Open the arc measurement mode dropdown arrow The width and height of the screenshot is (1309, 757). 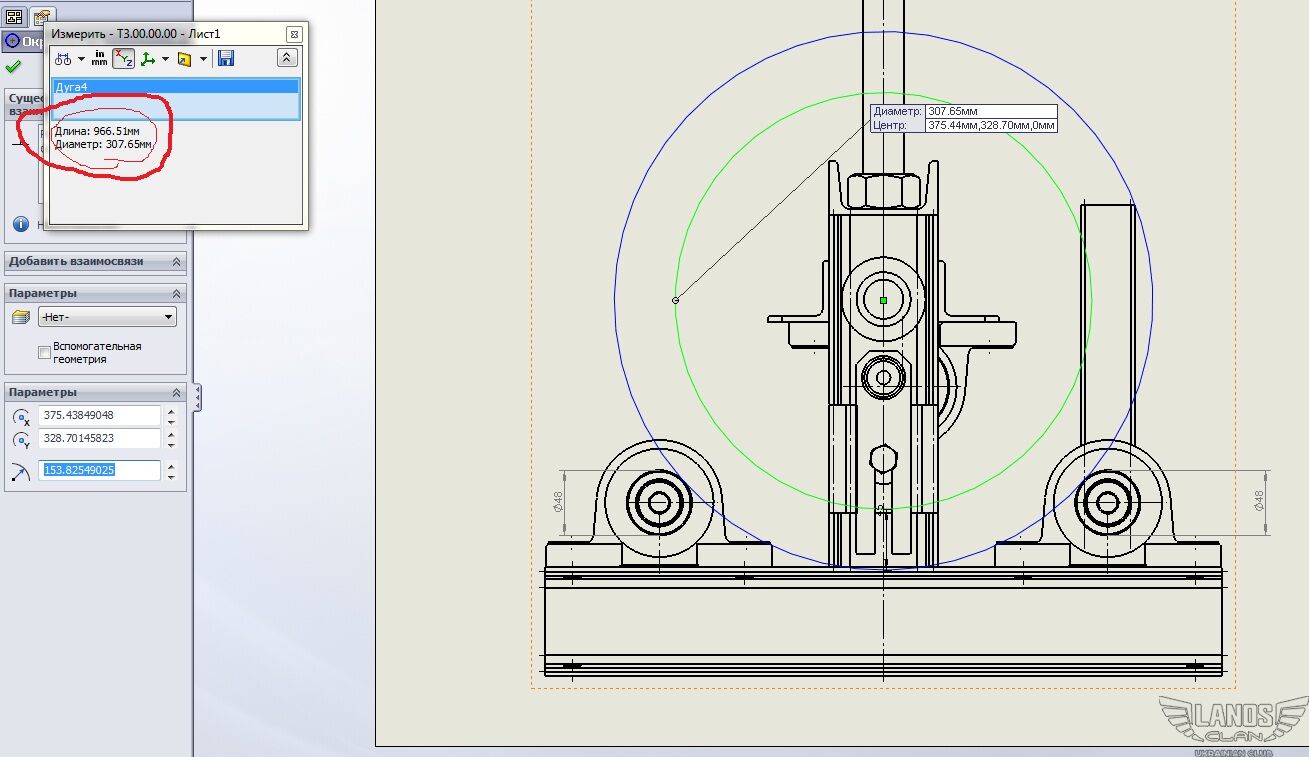pyautogui.click(x=81, y=59)
